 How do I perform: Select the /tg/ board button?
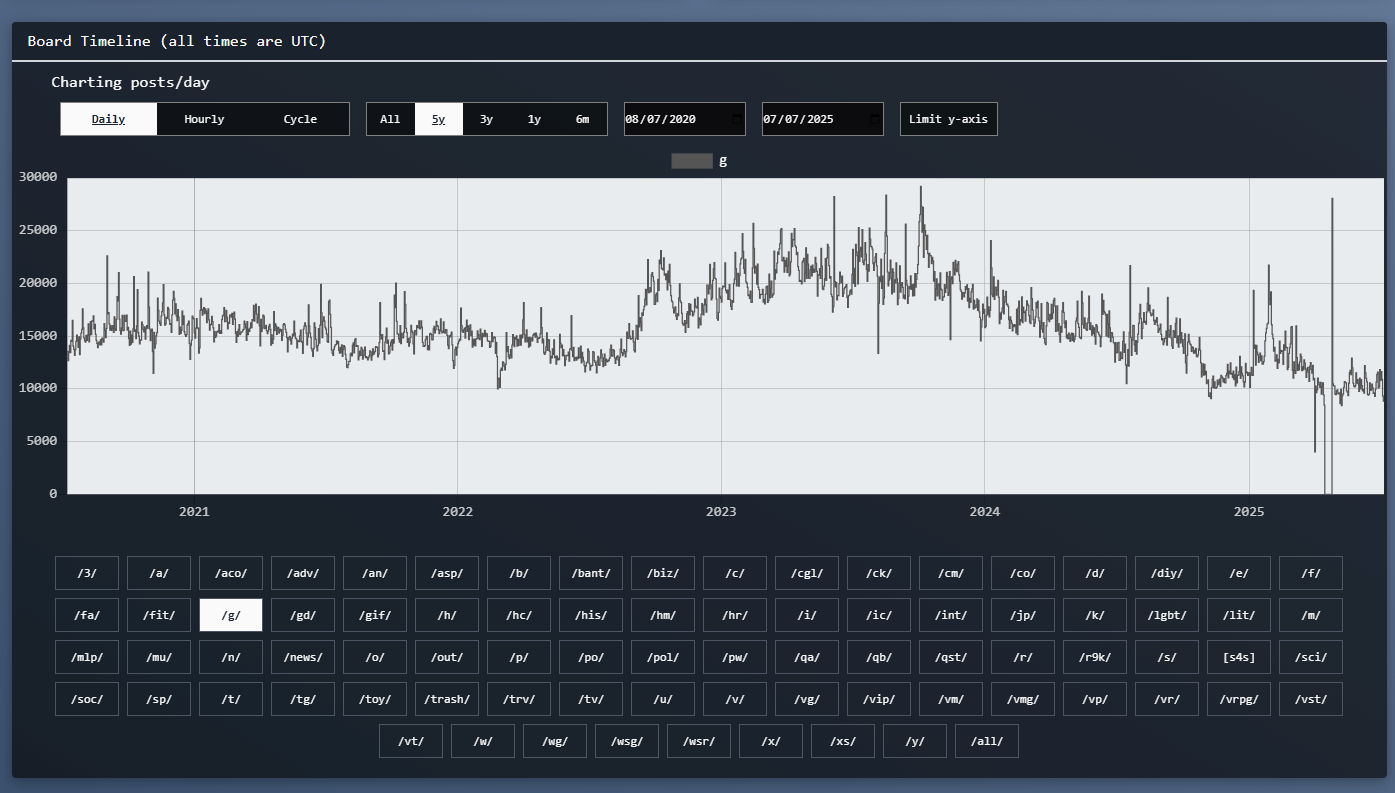click(303, 699)
